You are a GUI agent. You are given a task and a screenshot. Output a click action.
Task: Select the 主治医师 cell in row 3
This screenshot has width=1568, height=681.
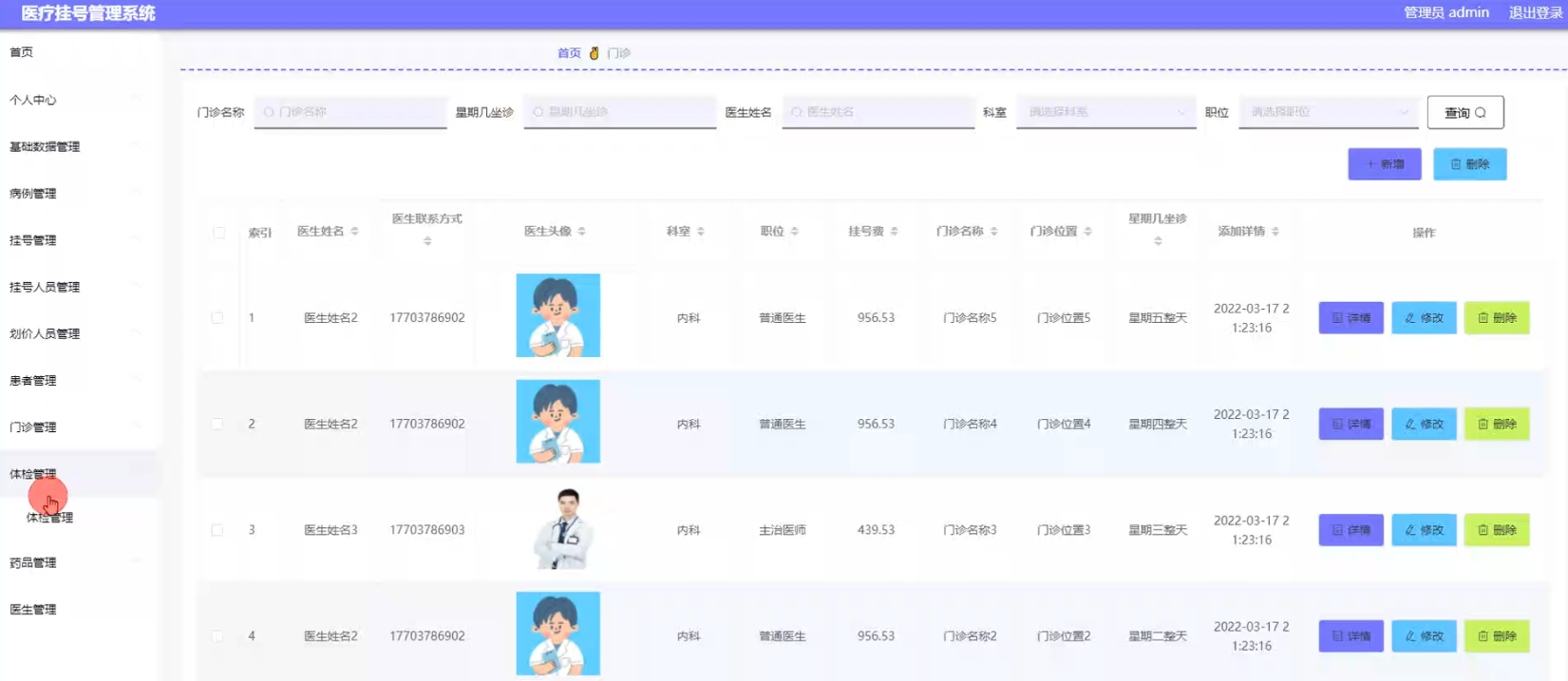[783, 530]
